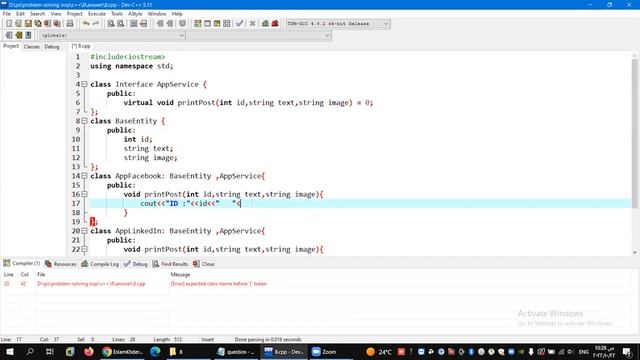Create a new source file from toolbar
The width and height of the screenshot is (640, 360).
click(x=9, y=24)
